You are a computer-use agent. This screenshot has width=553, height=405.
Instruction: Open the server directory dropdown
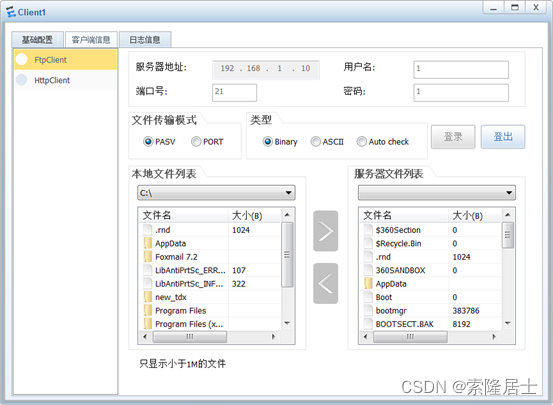coord(437,193)
